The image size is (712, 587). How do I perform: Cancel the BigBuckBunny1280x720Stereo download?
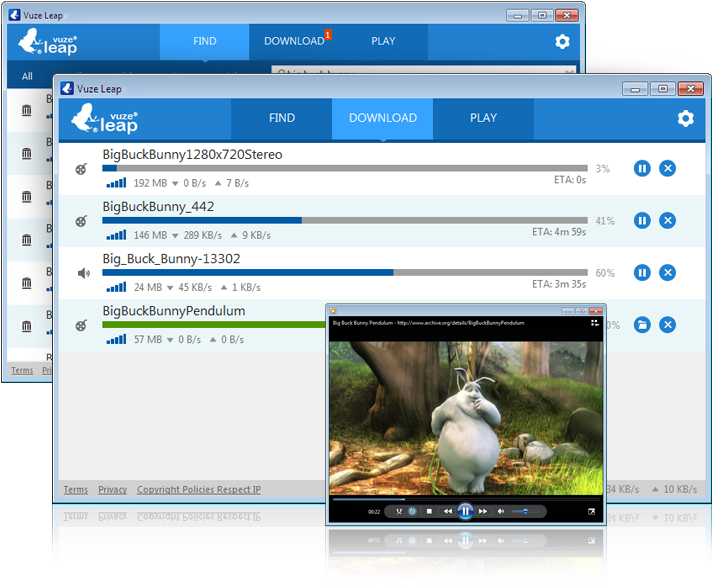(x=667, y=168)
